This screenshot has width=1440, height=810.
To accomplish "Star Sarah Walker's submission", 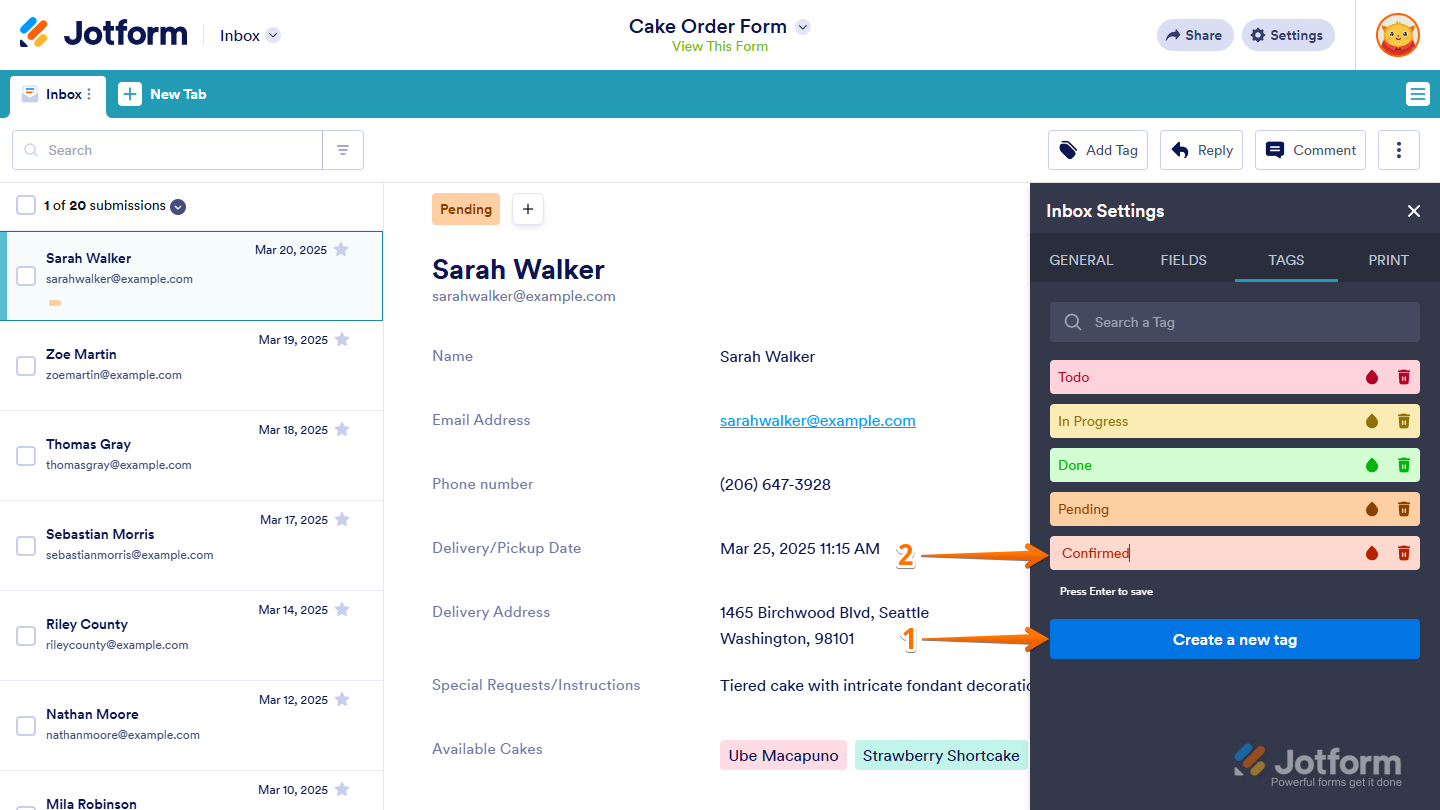I will pos(341,249).
